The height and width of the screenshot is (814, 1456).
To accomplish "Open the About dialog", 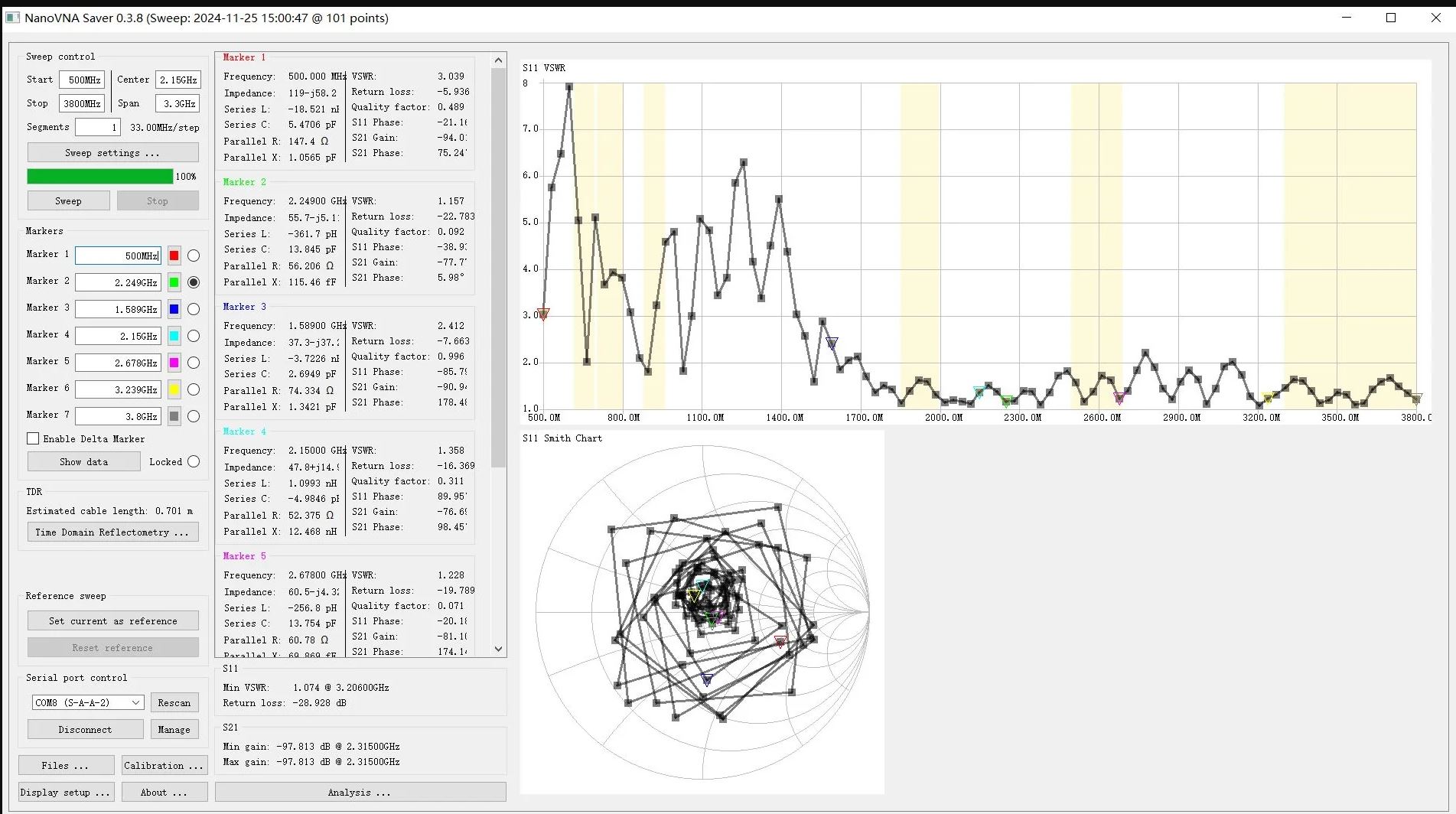I will 164,793.
